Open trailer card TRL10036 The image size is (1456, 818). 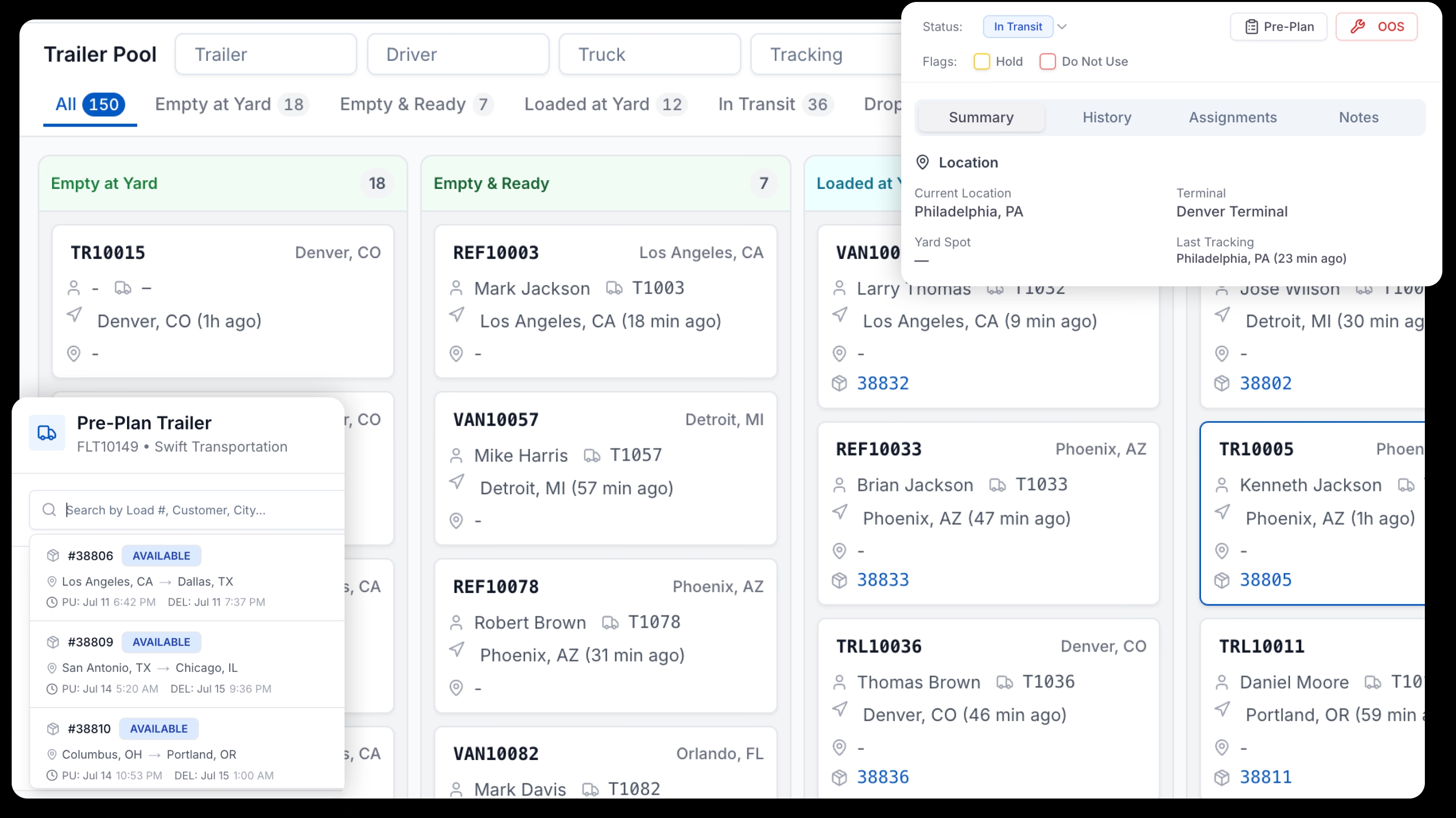tap(988, 709)
